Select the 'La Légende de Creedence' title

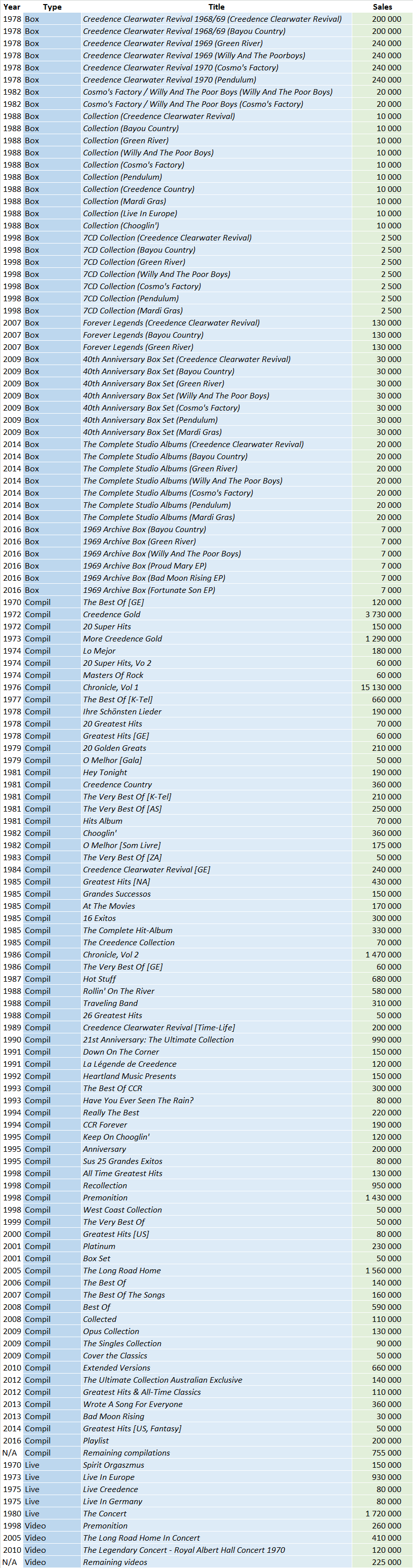130,1064
